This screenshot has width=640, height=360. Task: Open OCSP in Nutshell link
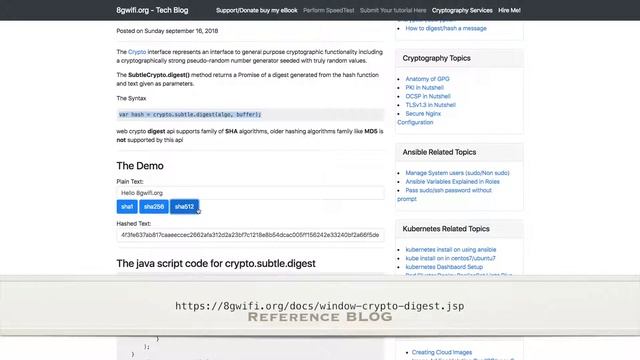pos(428,96)
